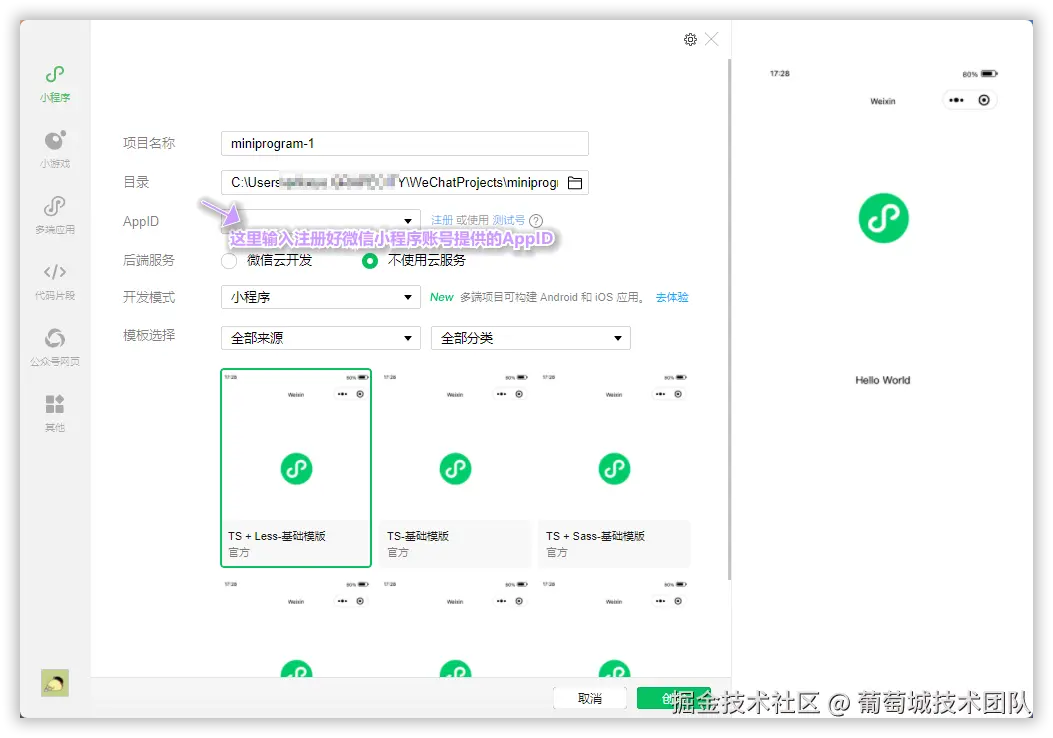Click the Weixin title in preview
Viewport: 1053px width, 738px height.
coord(883,101)
